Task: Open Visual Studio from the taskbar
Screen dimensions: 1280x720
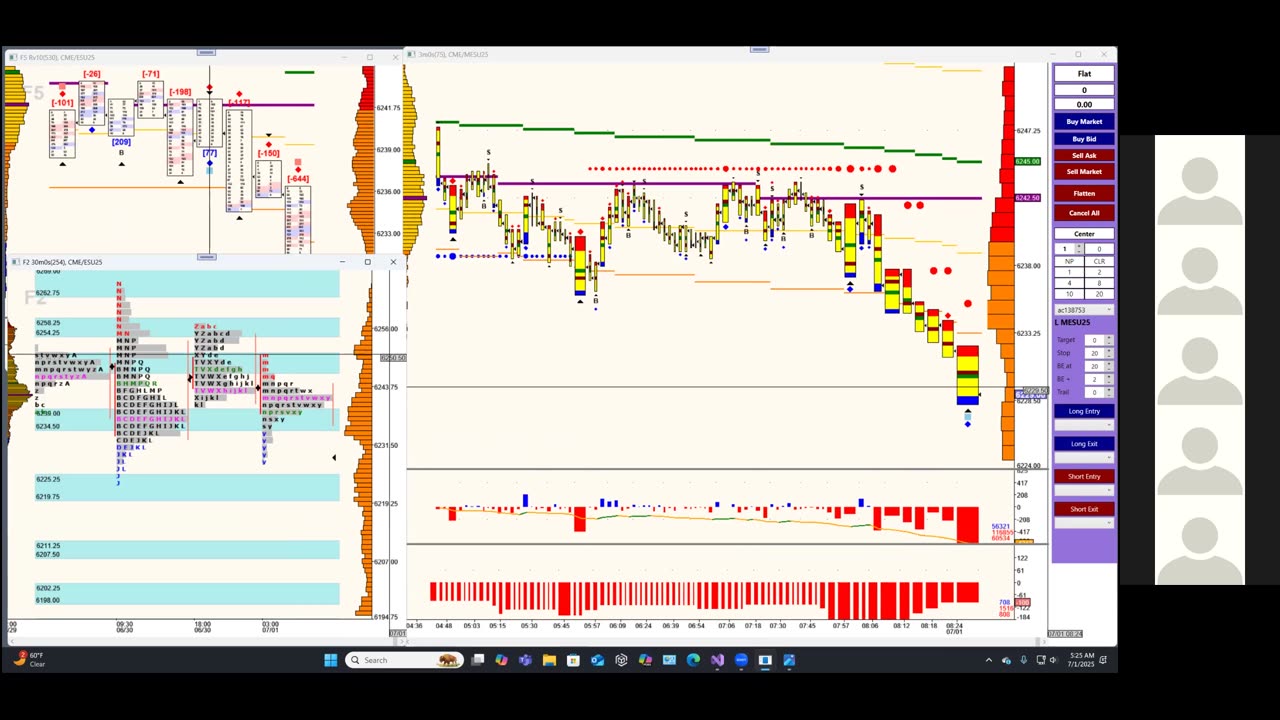Action: point(717,660)
